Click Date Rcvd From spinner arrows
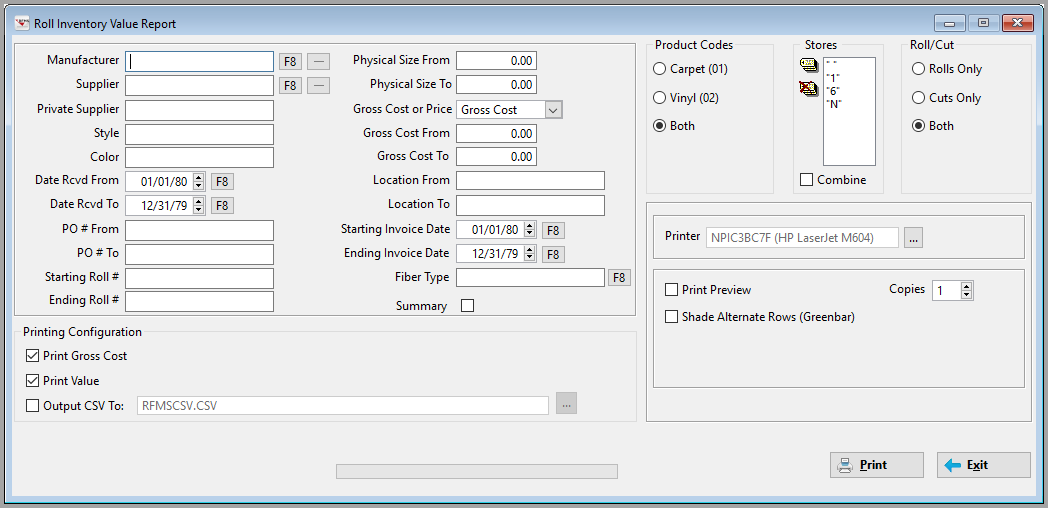Screen dimensions: 1048x508 pyautogui.click(x=199, y=181)
